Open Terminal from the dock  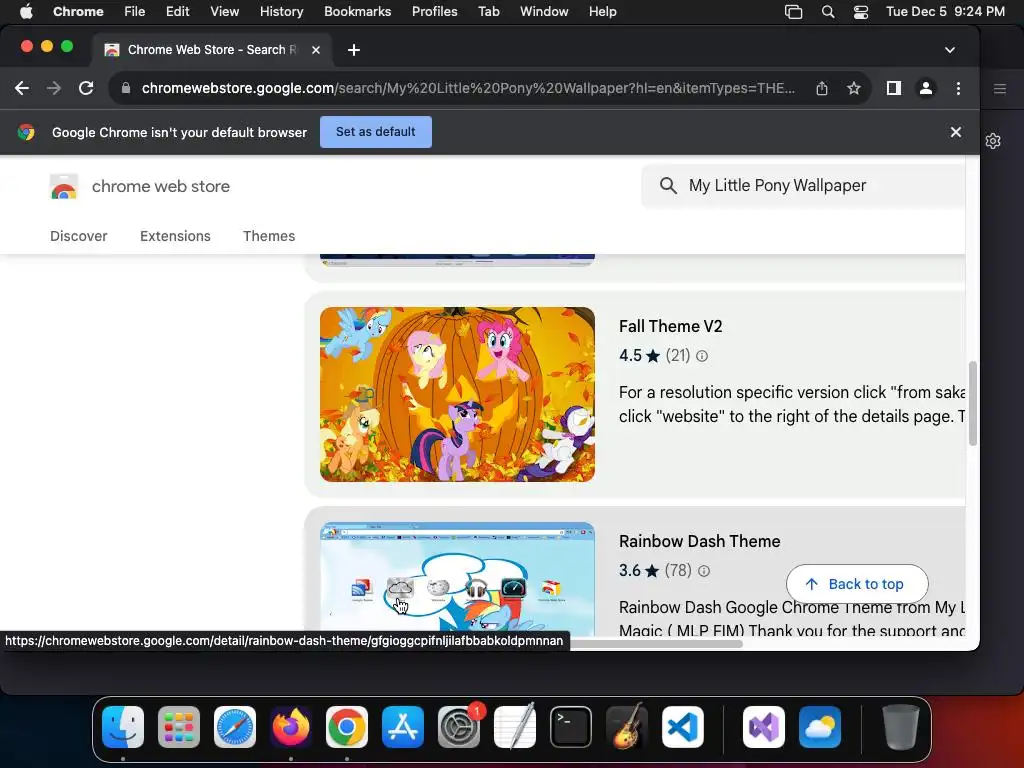click(571, 727)
